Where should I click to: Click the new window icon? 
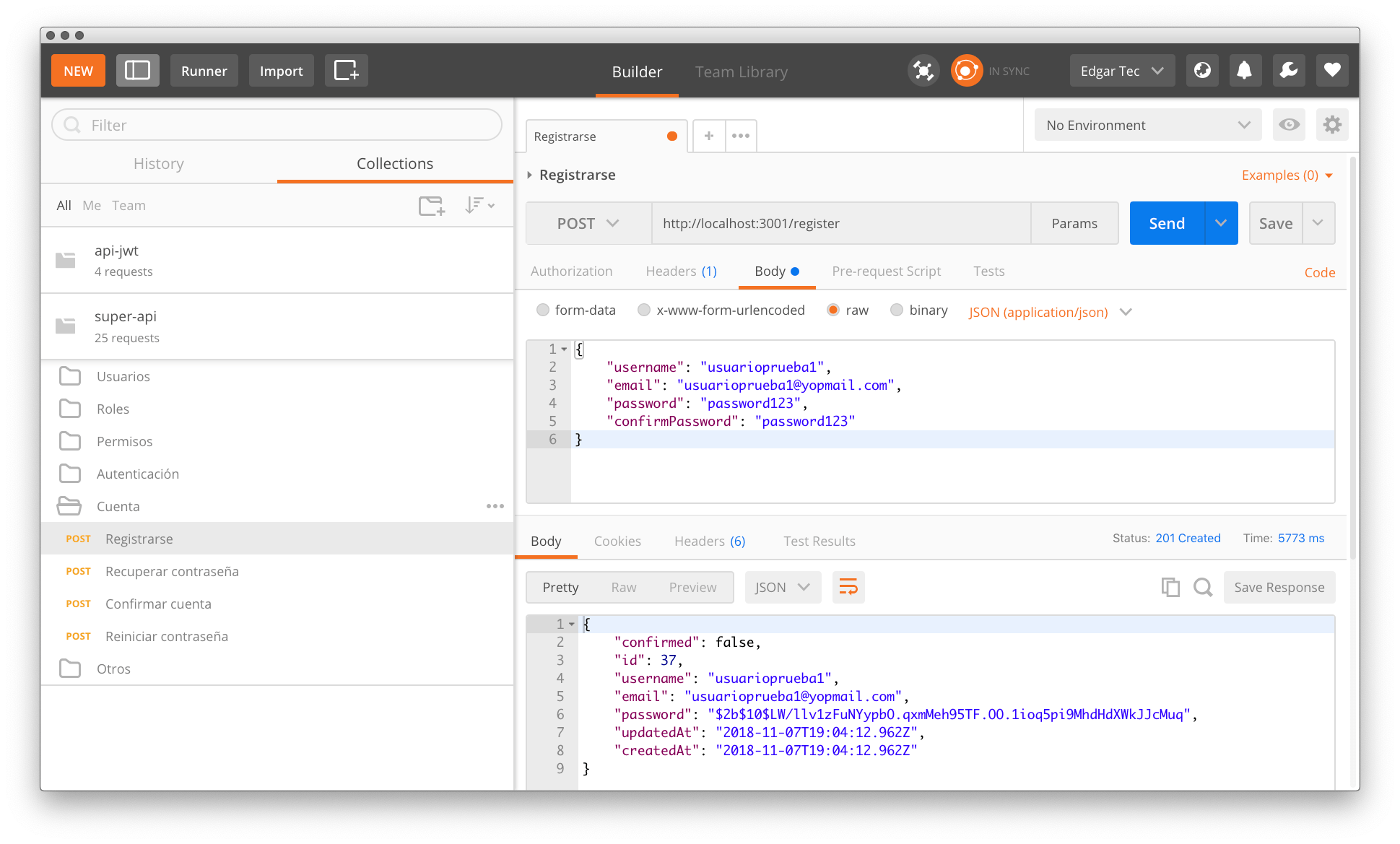click(346, 71)
